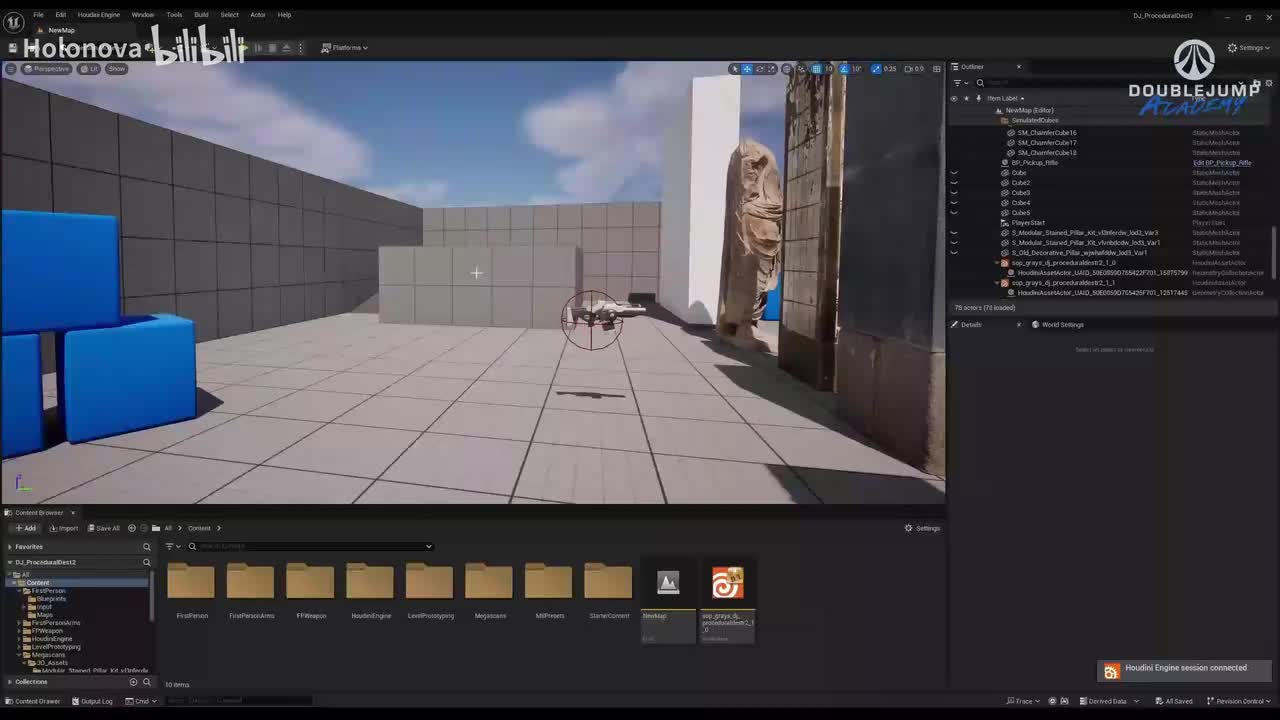This screenshot has height=720, width=1280.
Task: Toggle visibility of Cube actor
Action: (x=954, y=173)
